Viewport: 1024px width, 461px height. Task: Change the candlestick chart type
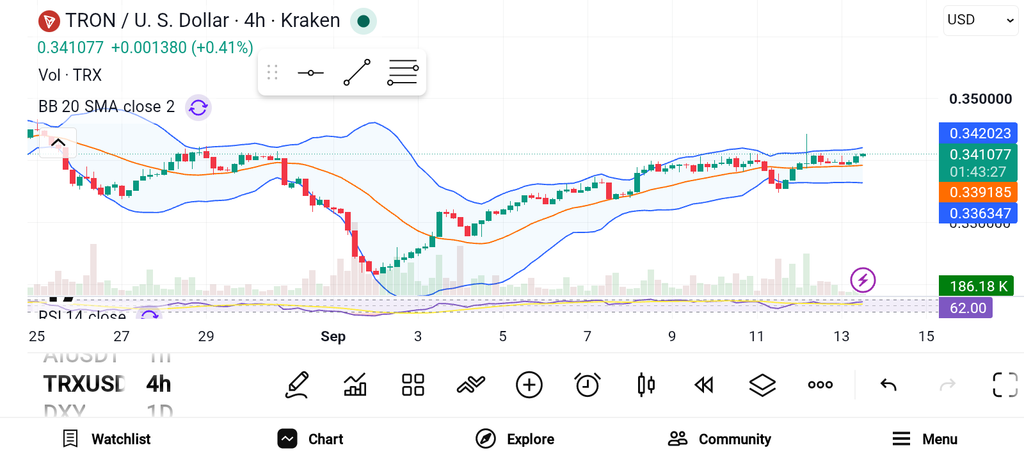tap(646, 385)
